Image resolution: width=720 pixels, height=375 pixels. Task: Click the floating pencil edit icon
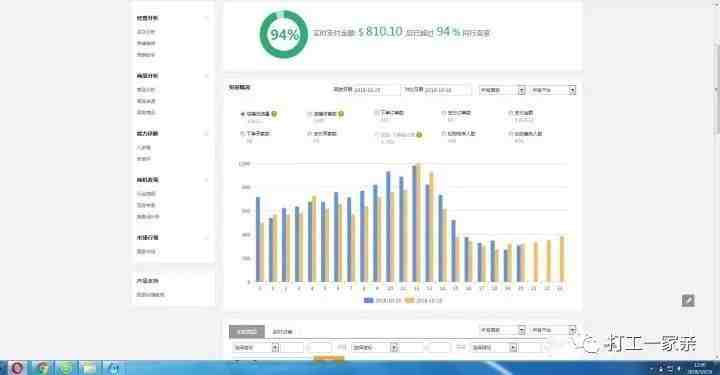[688, 301]
